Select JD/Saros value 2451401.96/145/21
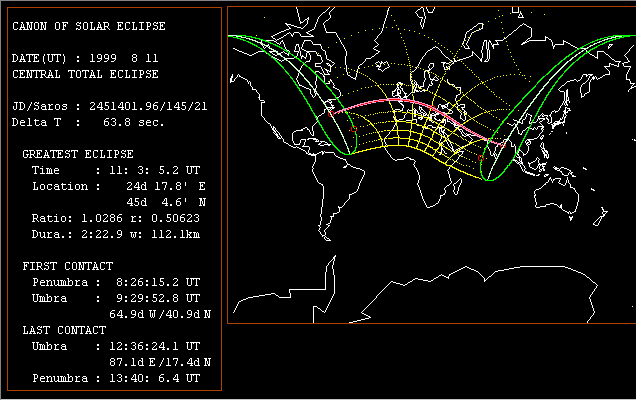Viewport: 636px width, 401px height. coord(148,107)
